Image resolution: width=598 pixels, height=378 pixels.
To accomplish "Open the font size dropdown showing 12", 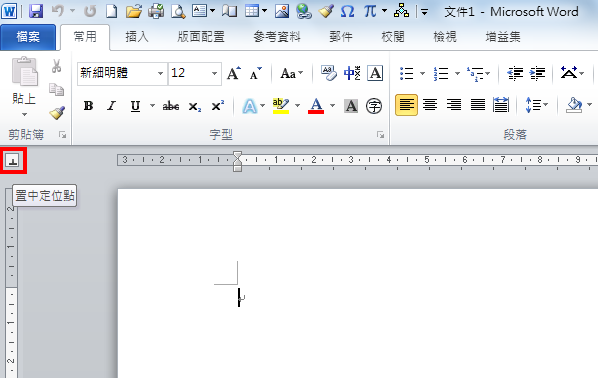I will tap(214, 73).
